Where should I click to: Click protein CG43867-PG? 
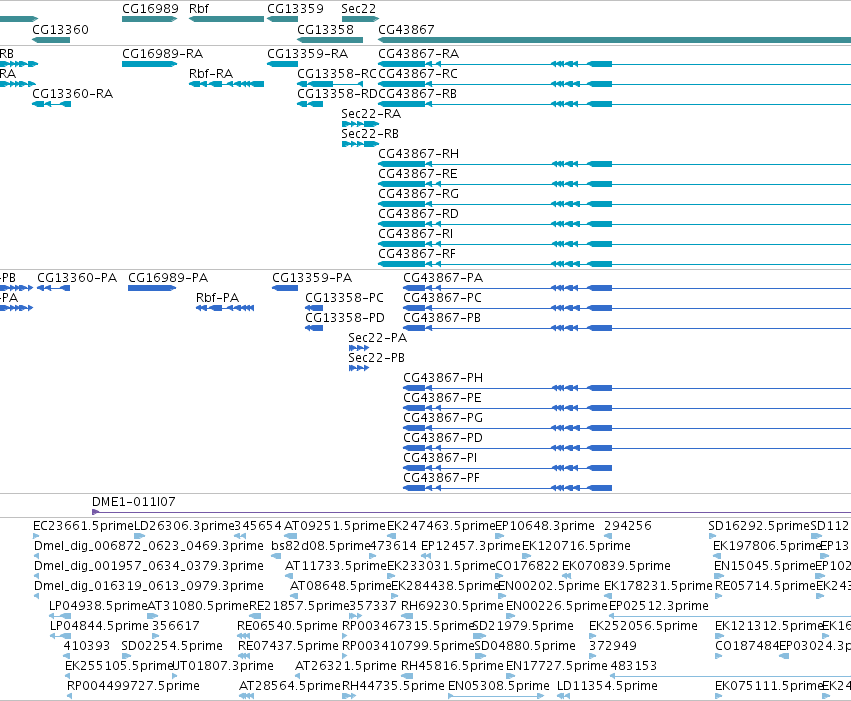[x=443, y=418]
